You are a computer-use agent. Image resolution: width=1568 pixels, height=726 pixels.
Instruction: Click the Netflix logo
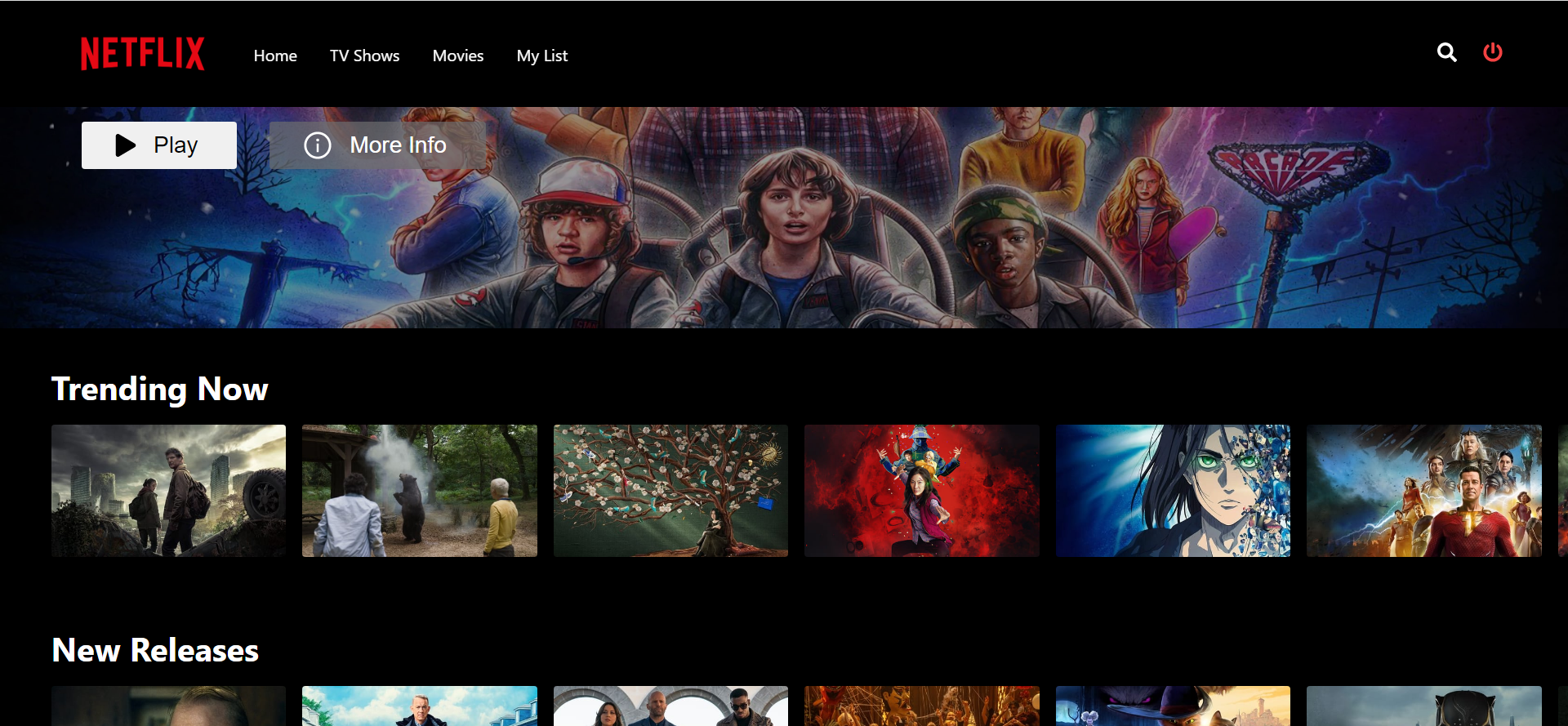pos(142,54)
